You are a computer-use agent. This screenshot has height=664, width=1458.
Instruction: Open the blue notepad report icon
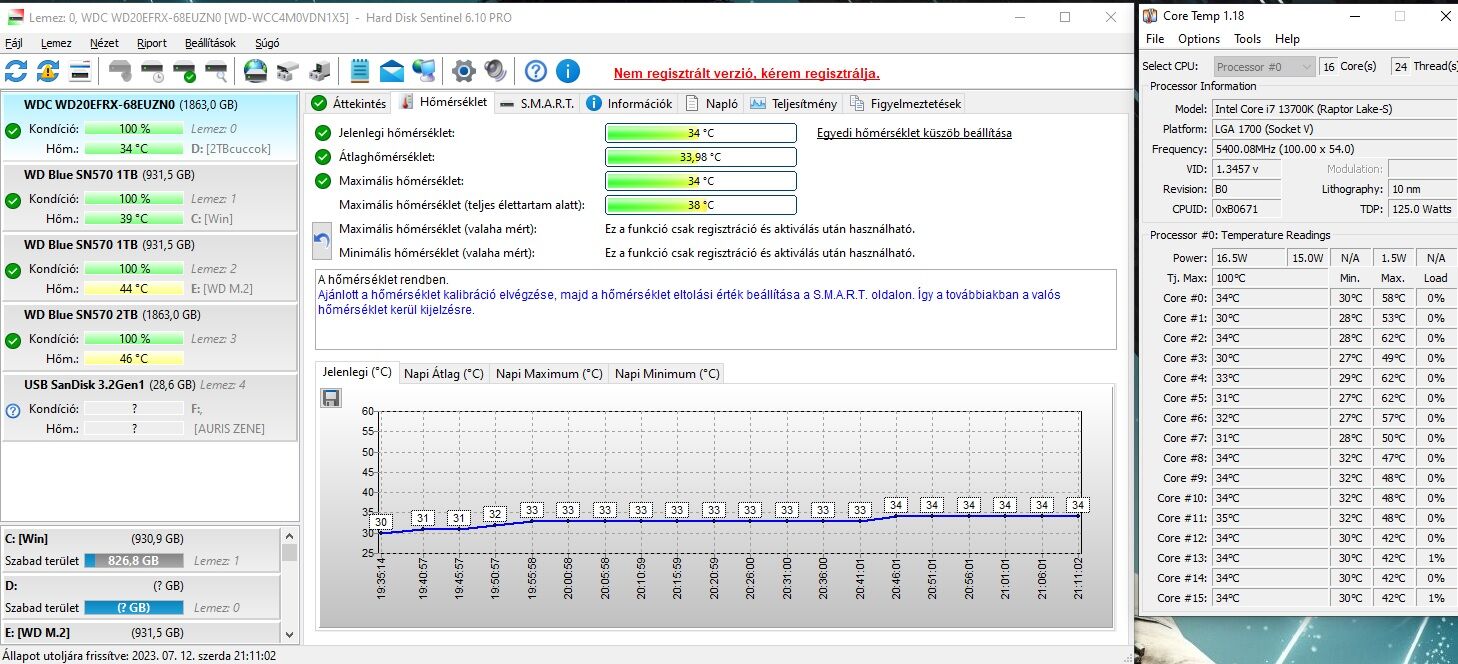[360, 71]
